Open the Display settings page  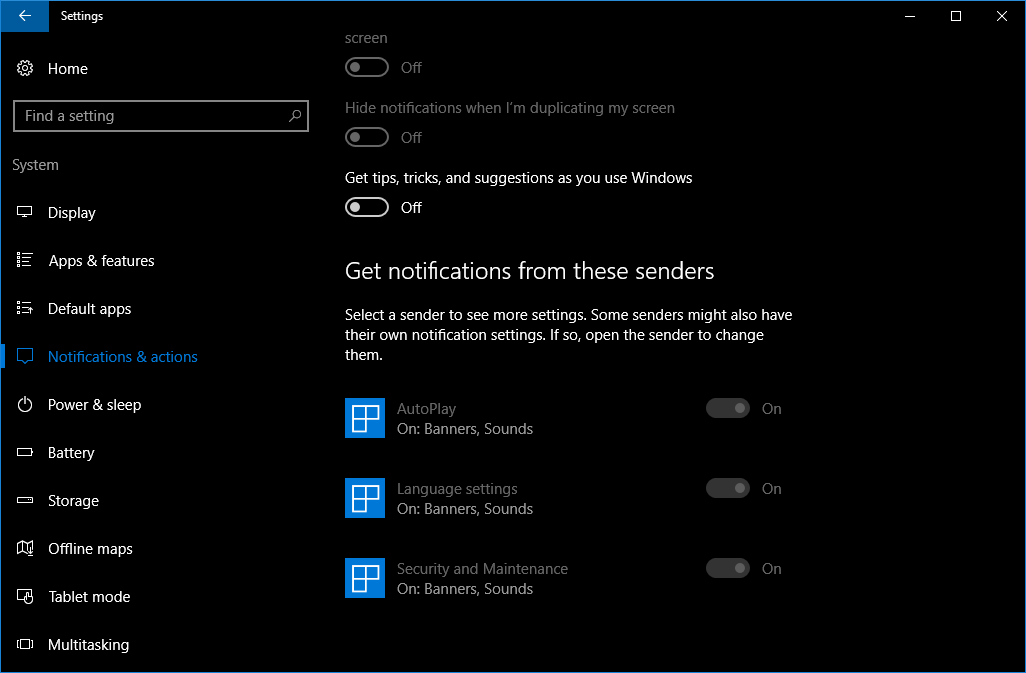click(71, 213)
